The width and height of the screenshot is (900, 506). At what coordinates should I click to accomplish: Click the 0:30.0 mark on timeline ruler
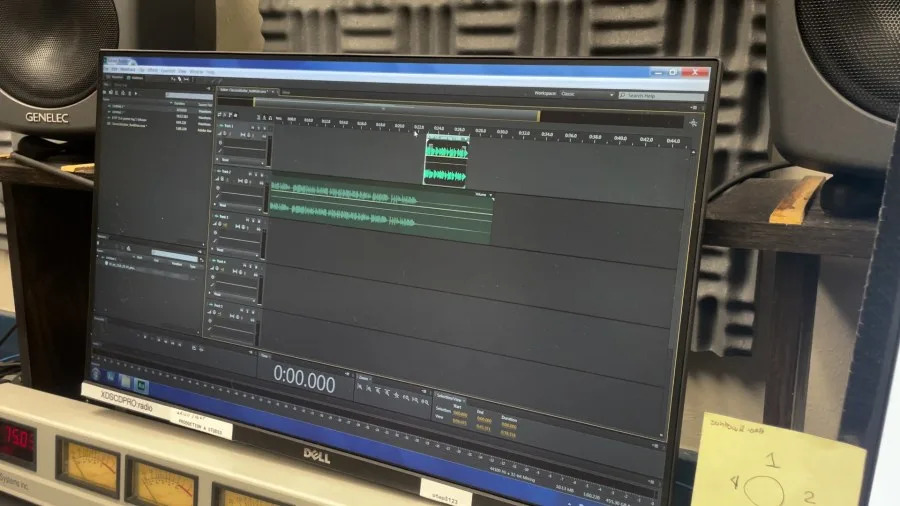(x=502, y=132)
